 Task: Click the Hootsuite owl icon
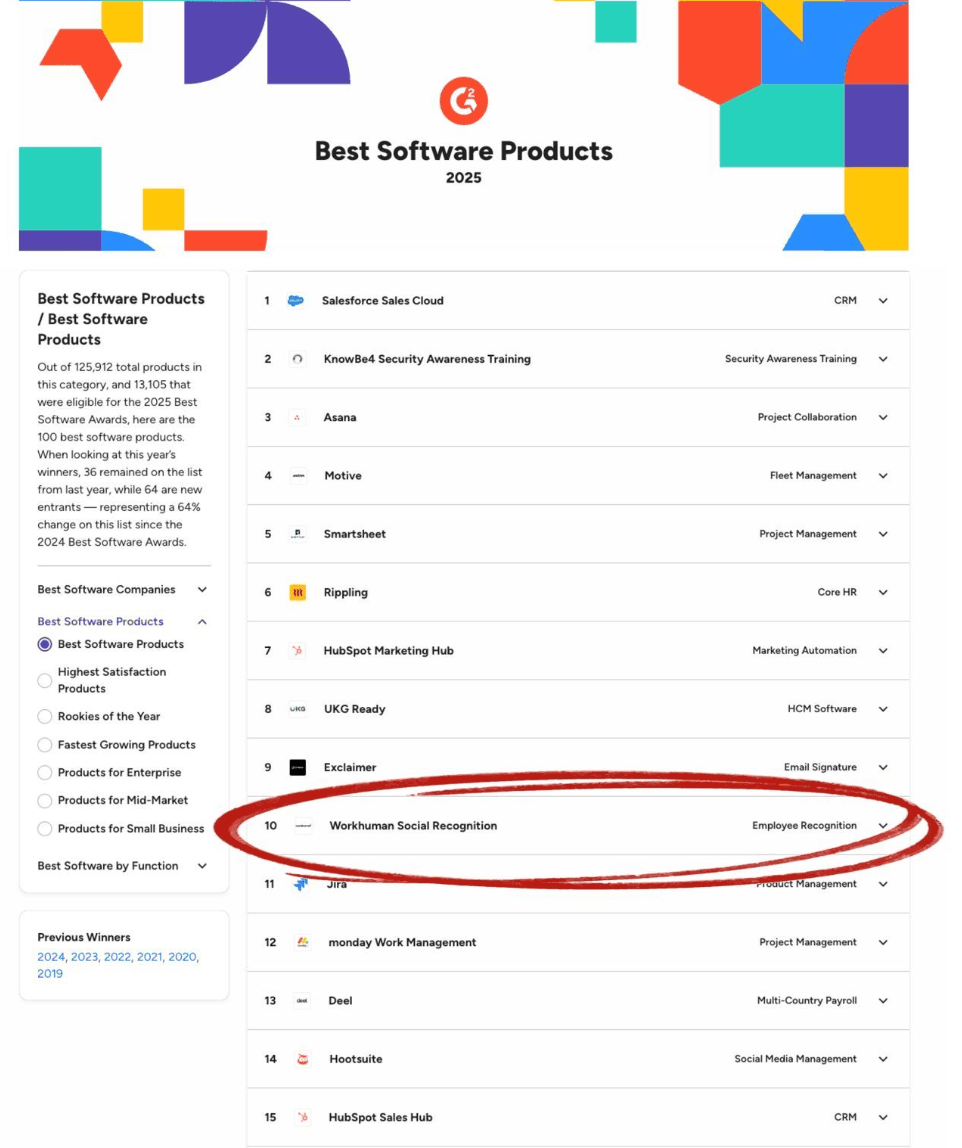point(302,1058)
